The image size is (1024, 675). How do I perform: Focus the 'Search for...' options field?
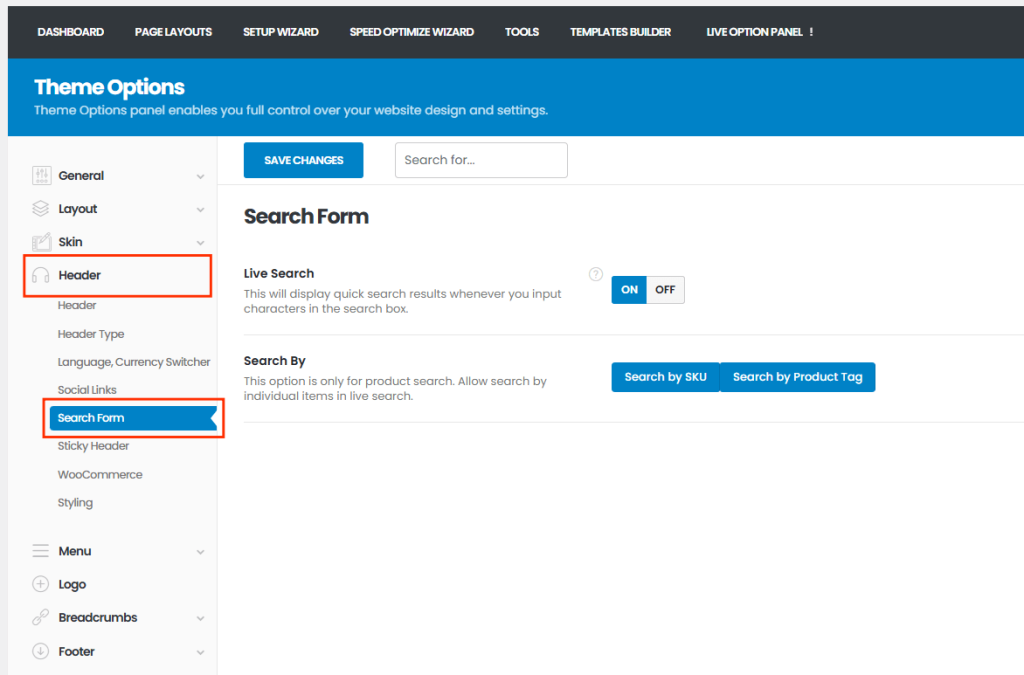tap(481, 160)
